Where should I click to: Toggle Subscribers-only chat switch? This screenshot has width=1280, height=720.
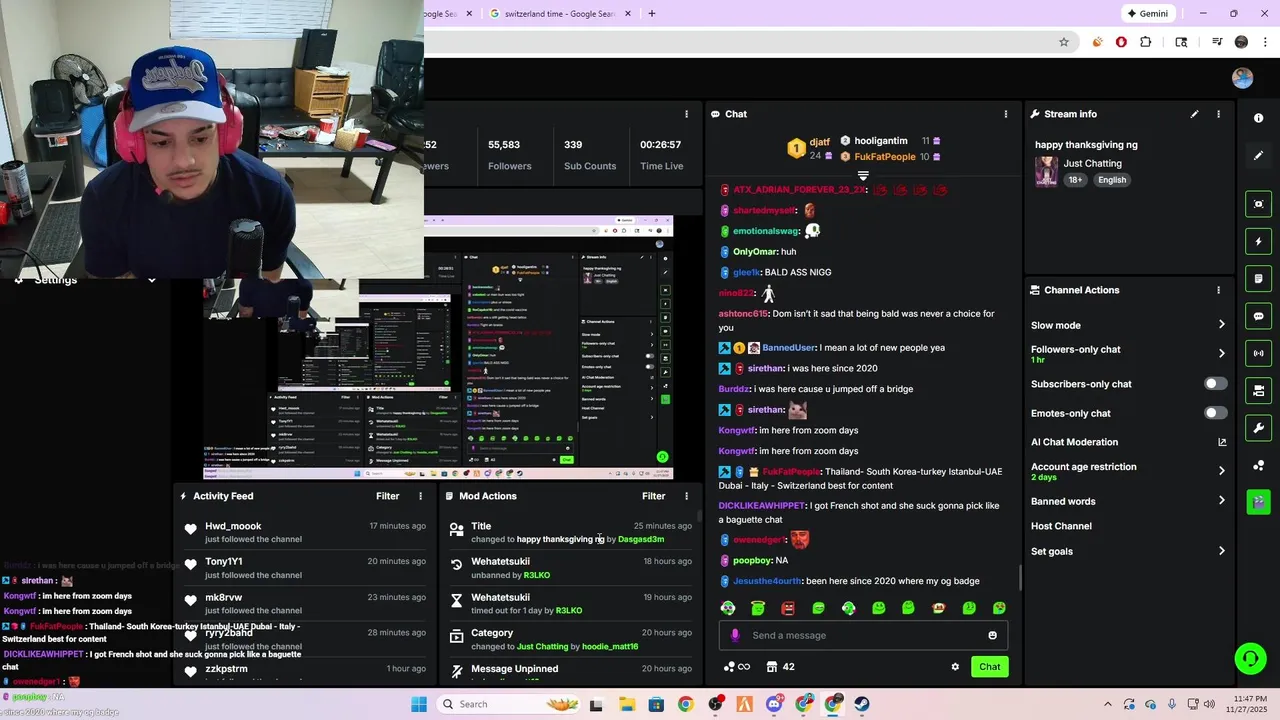pos(1215,384)
